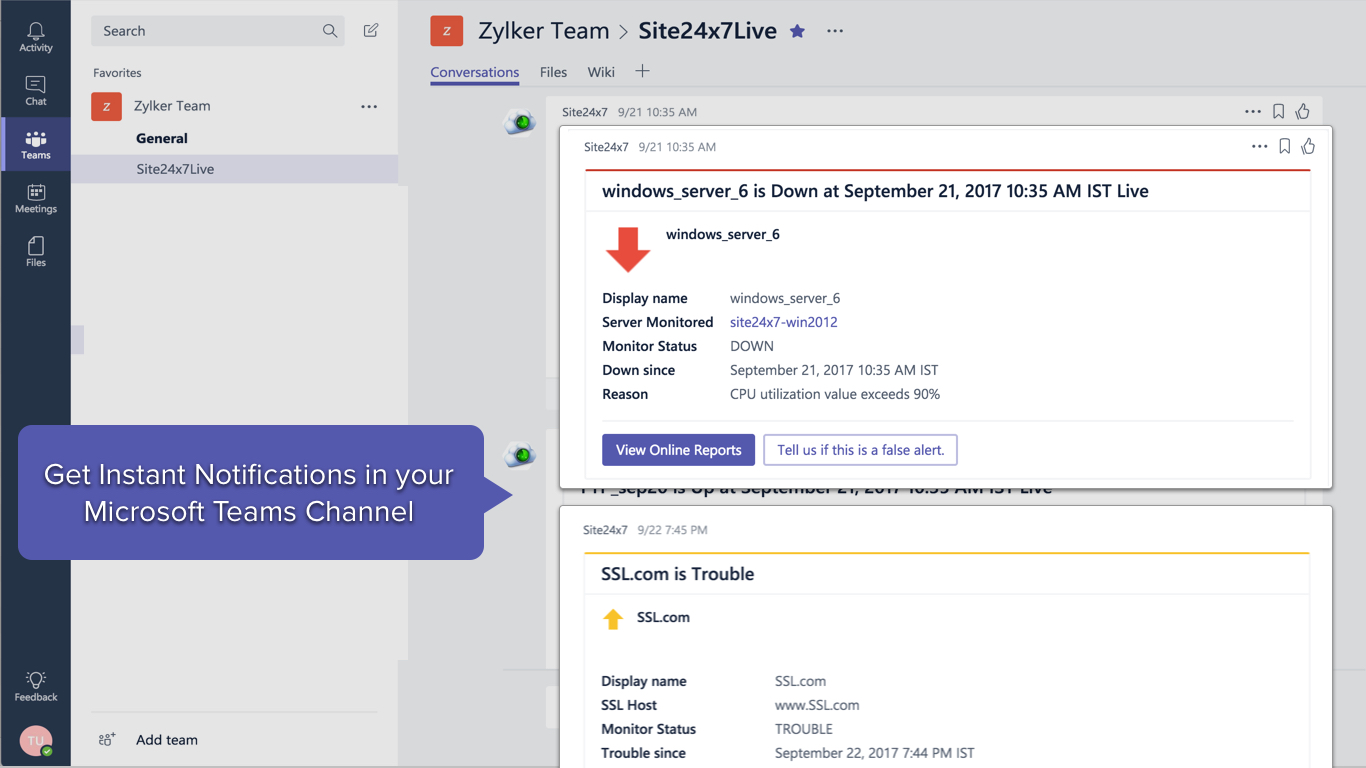Bookmark the background 9/21 10:35 AM message
Viewport: 1366px width, 768px height.
coord(1278,112)
